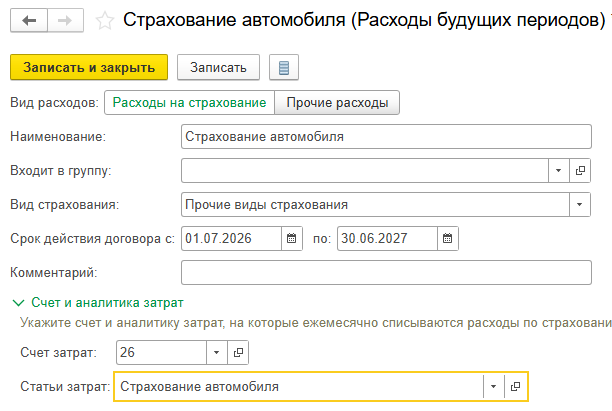Go forward with the right arrow button
This screenshot has width=612, height=411.
[x=65, y=20]
